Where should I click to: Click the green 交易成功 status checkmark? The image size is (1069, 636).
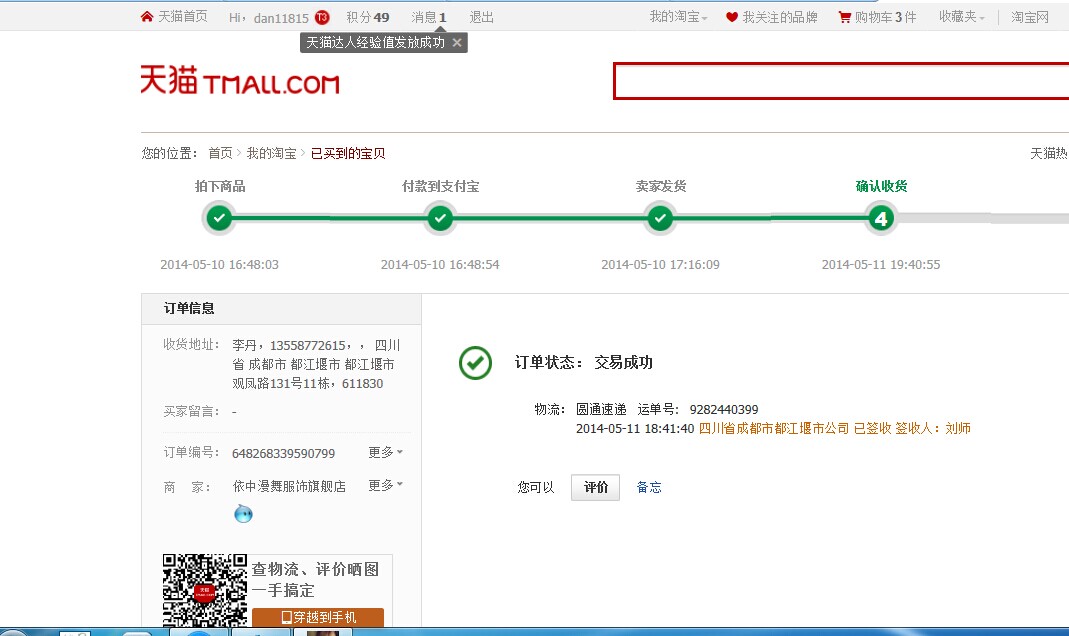tap(475, 363)
